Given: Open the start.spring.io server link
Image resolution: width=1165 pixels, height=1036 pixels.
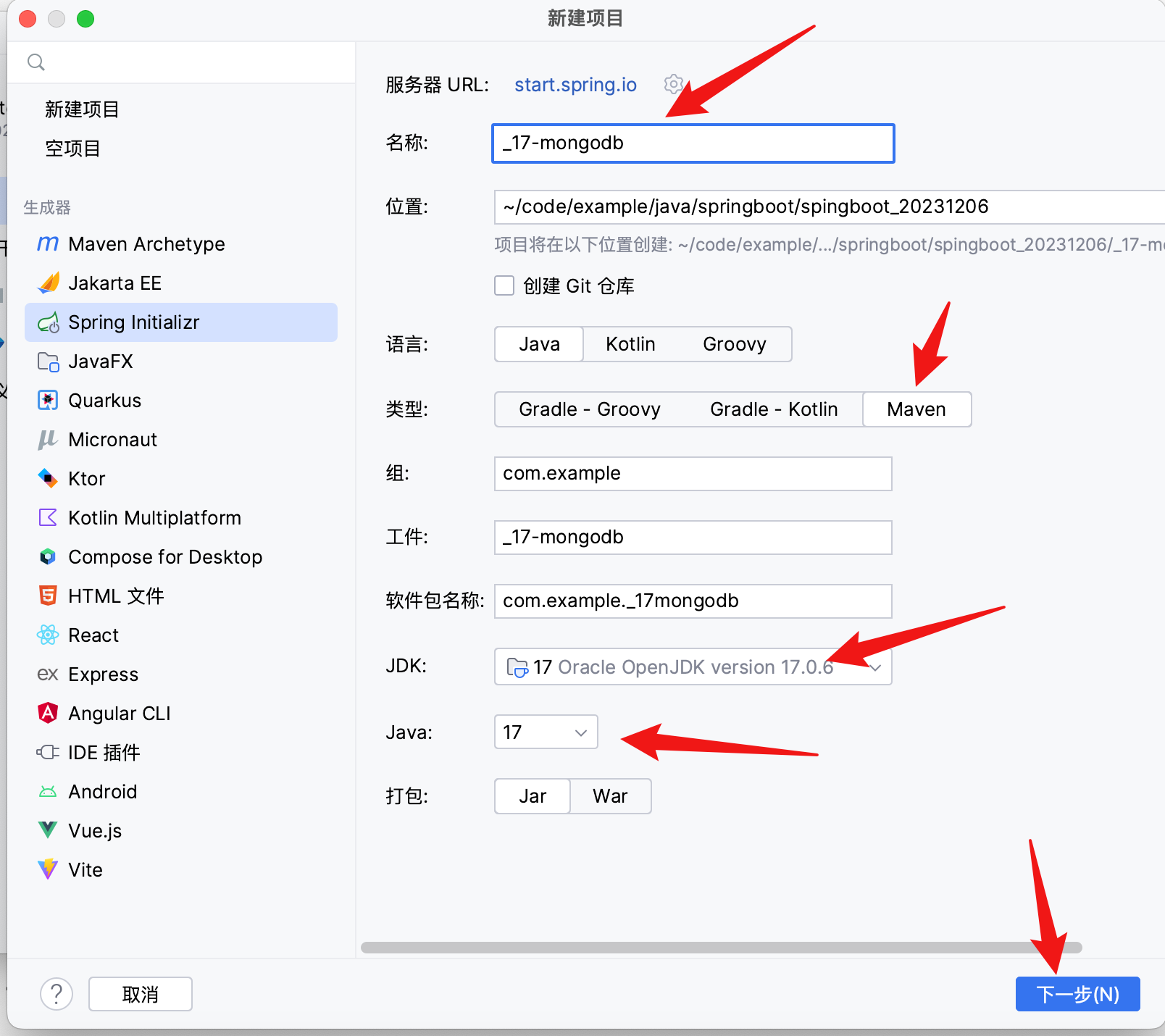Looking at the screenshot, I should pos(575,85).
